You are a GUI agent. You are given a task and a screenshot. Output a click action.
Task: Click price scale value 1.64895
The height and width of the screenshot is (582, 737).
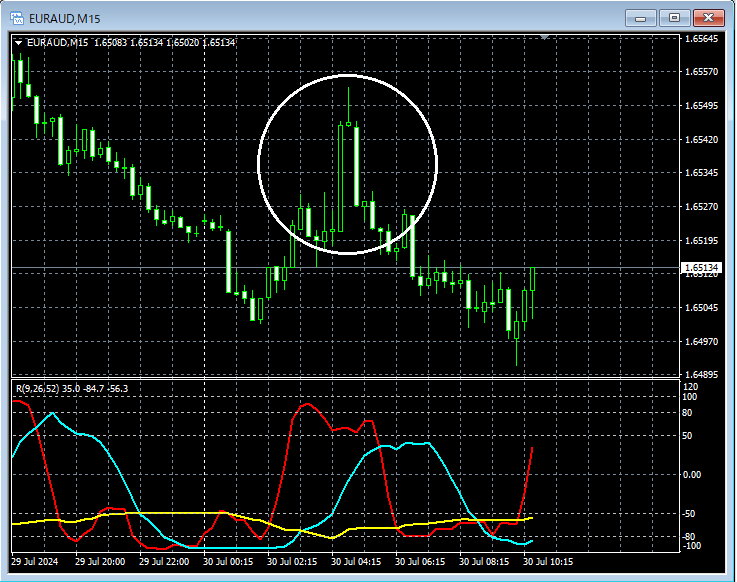tap(701, 375)
